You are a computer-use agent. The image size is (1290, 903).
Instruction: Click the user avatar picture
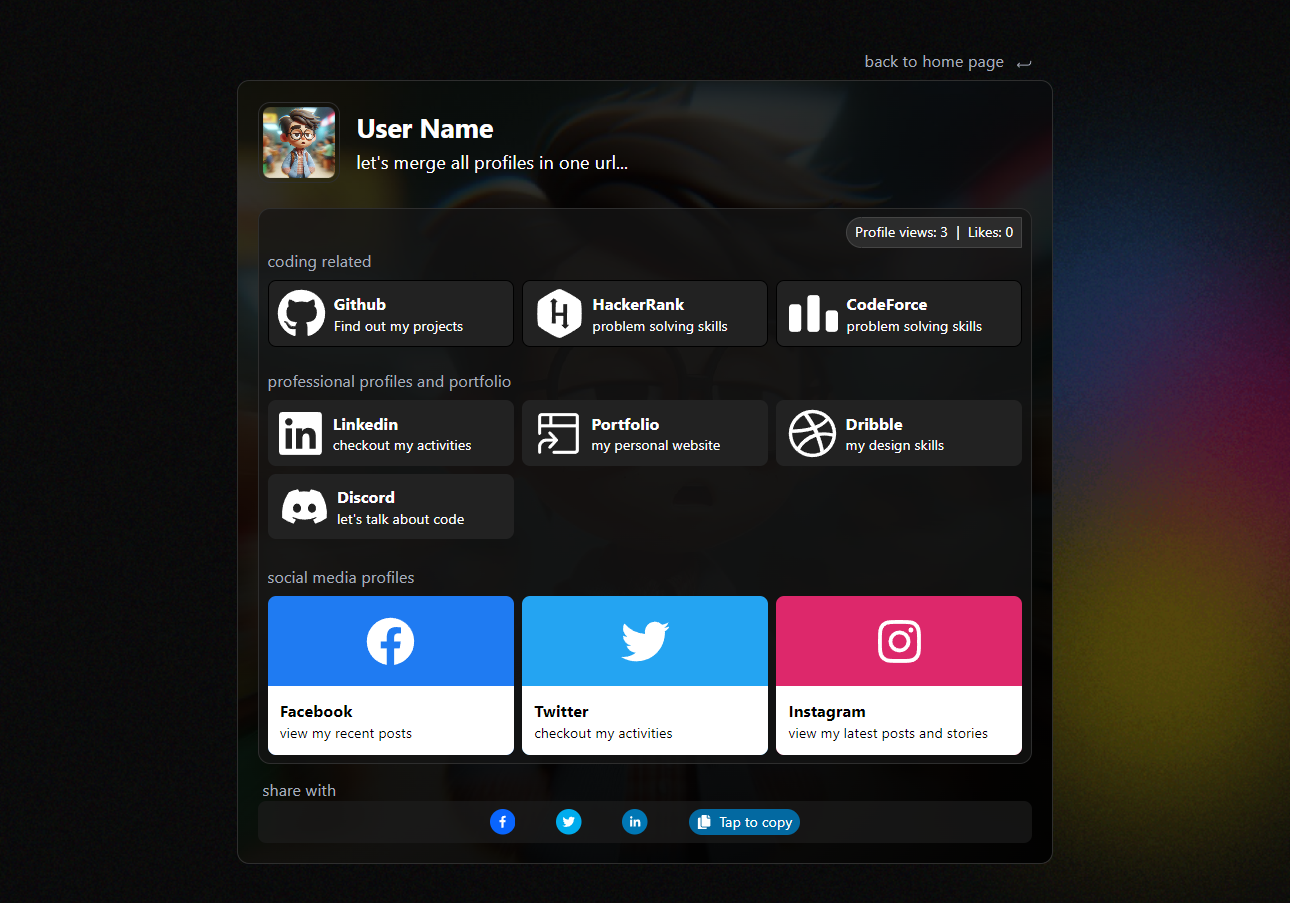pos(299,143)
